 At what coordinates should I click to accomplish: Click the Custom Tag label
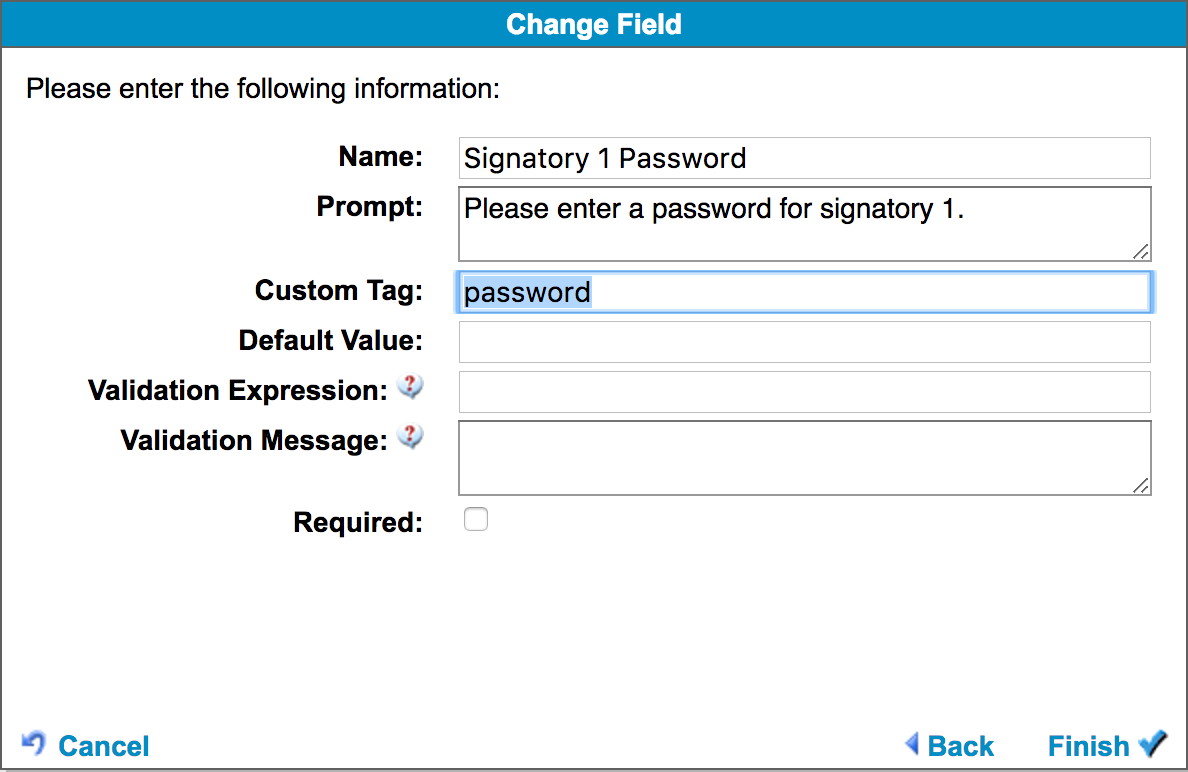[x=339, y=291]
